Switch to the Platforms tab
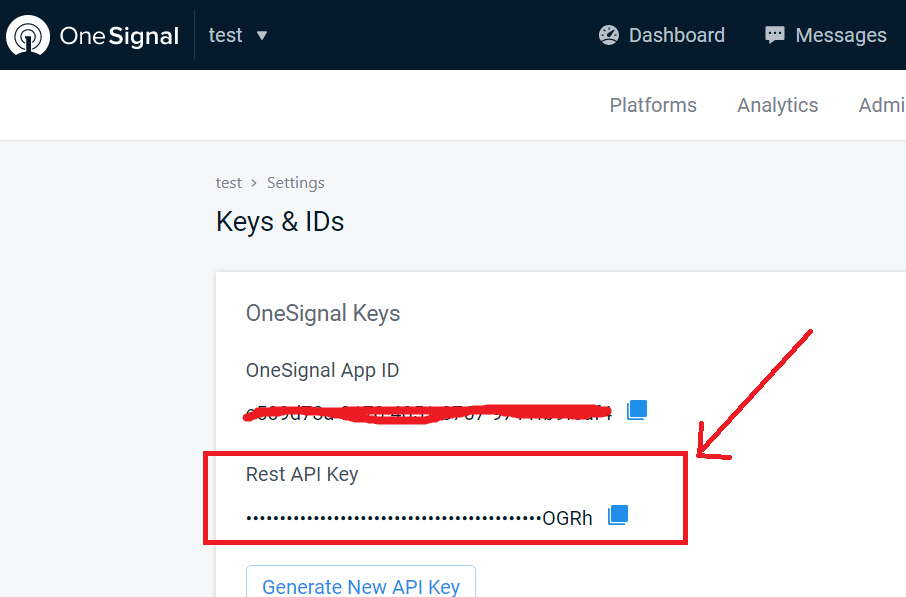This screenshot has width=906, height=597. (653, 105)
